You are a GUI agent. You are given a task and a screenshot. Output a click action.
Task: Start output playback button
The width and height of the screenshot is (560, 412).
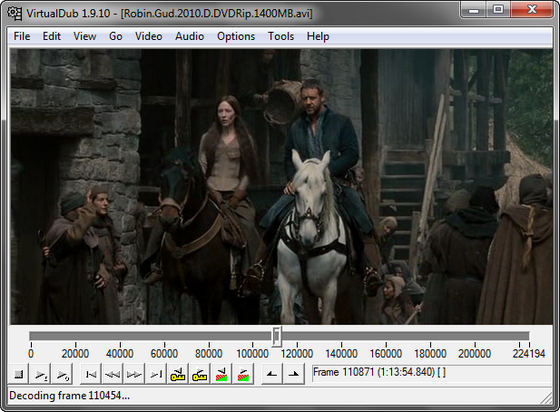click(x=62, y=374)
